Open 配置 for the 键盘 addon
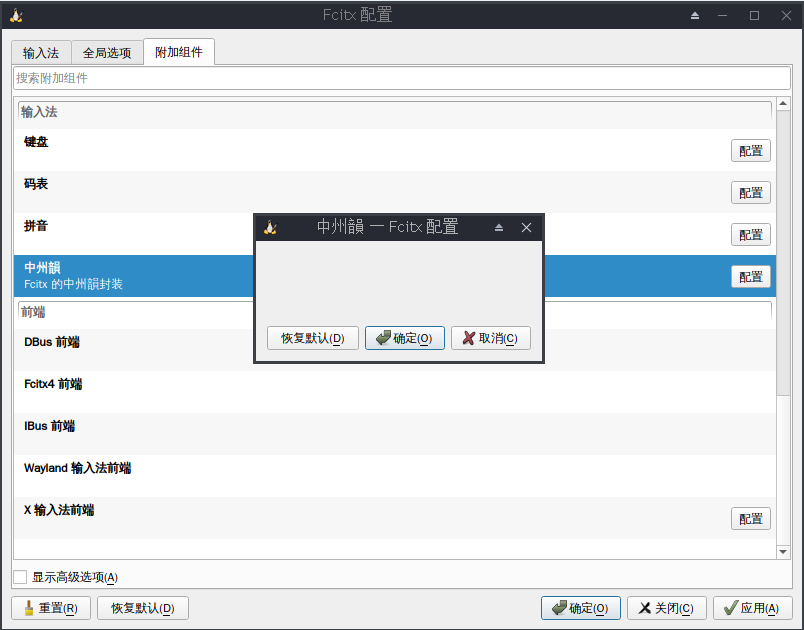 click(x=751, y=151)
